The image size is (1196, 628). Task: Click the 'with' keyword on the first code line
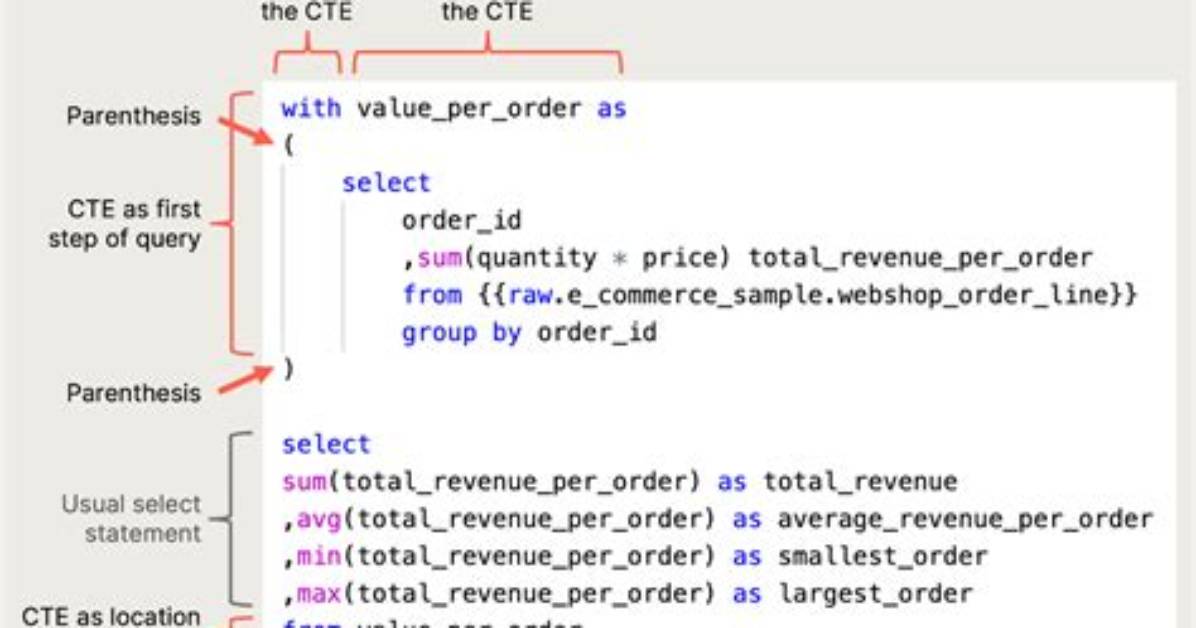click(x=311, y=108)
